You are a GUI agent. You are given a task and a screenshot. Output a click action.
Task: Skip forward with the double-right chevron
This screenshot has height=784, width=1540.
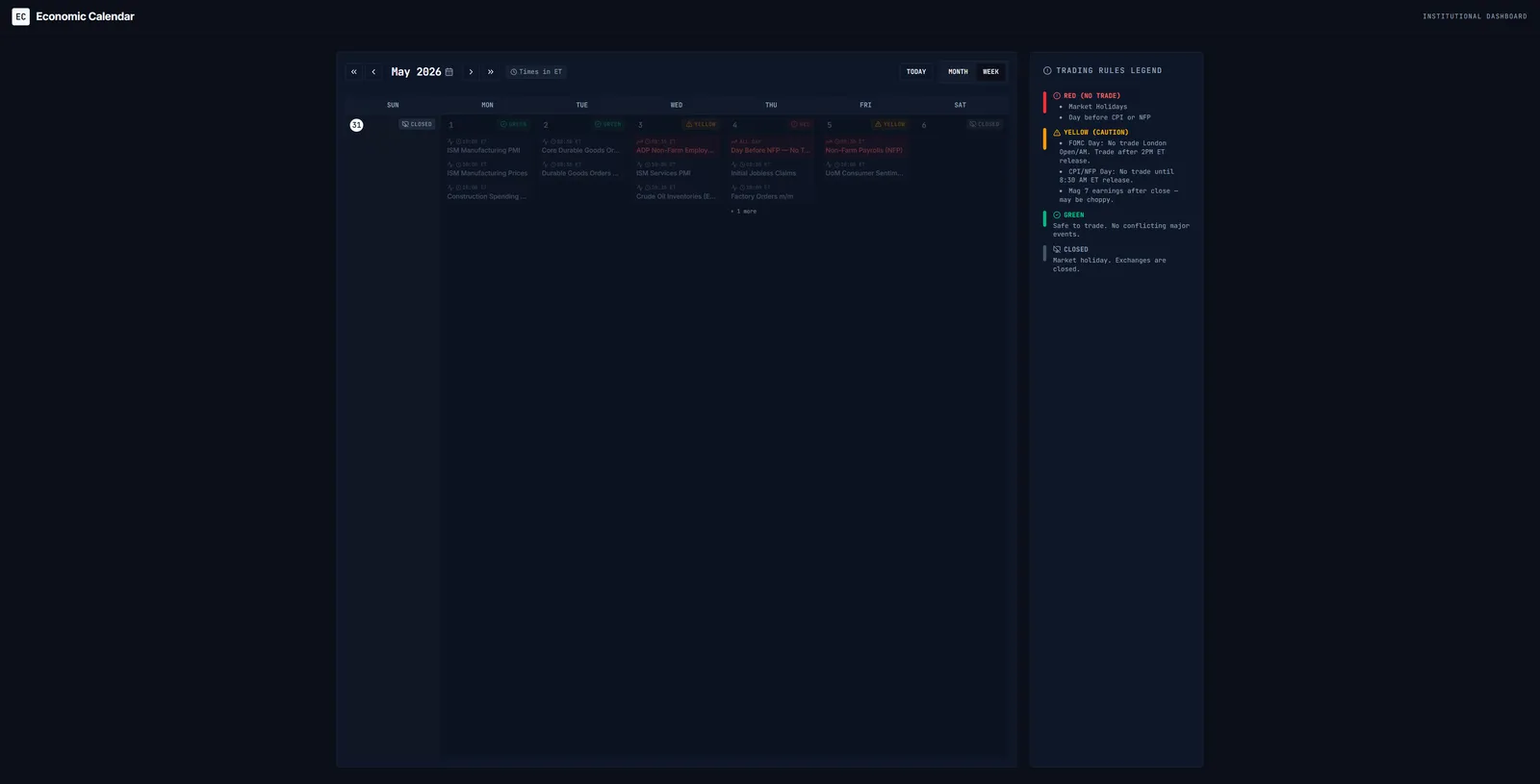(x=491, y=72)
